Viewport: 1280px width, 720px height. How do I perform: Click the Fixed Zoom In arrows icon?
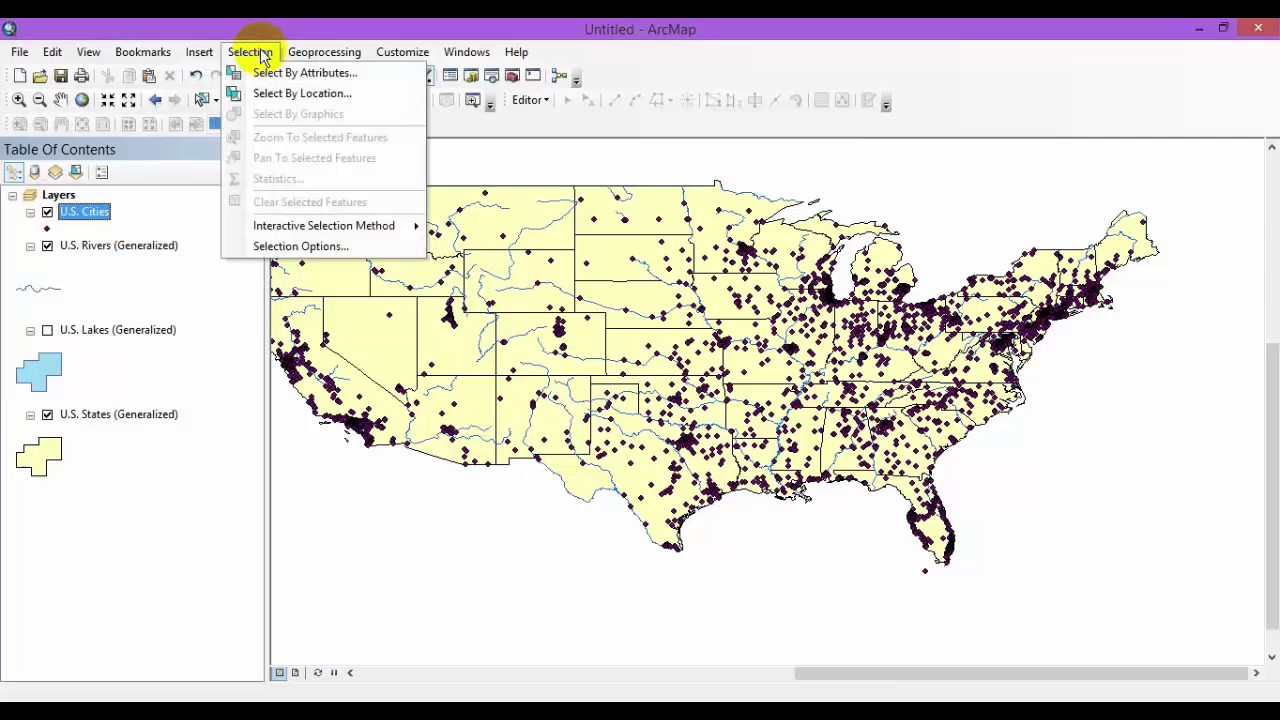108,100
